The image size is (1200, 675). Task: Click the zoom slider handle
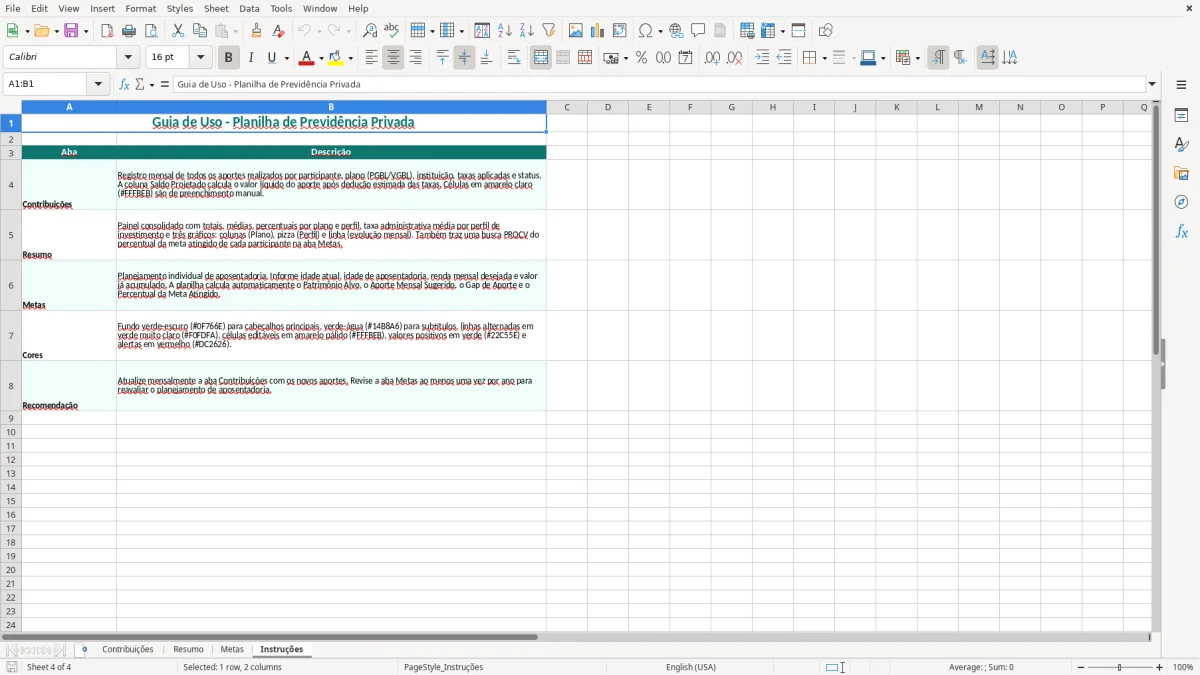[x=1120, y=667]
